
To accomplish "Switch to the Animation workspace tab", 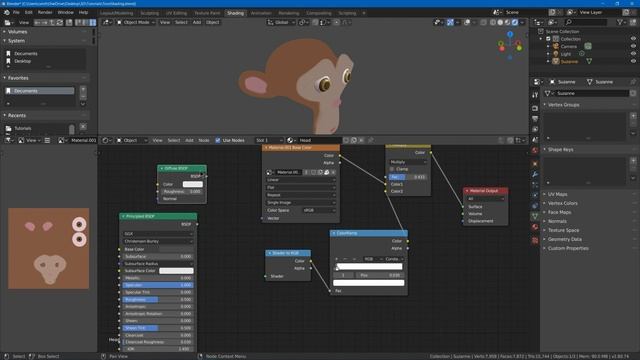I will [261, 13].
